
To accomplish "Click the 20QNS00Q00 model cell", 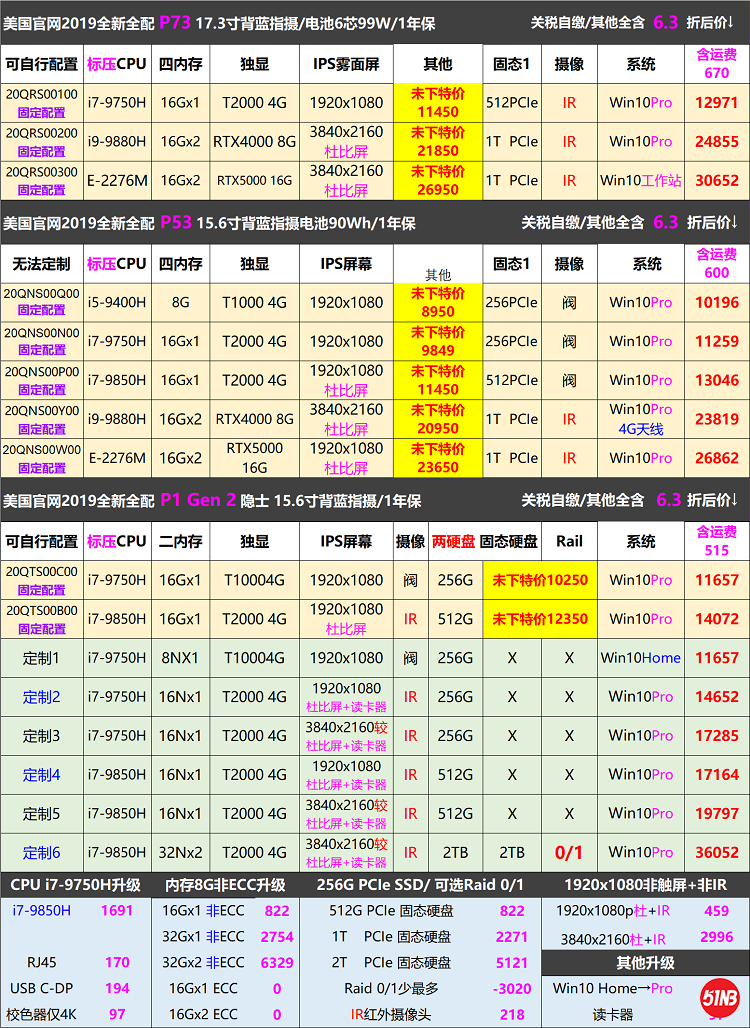I will tap(42, 302).
